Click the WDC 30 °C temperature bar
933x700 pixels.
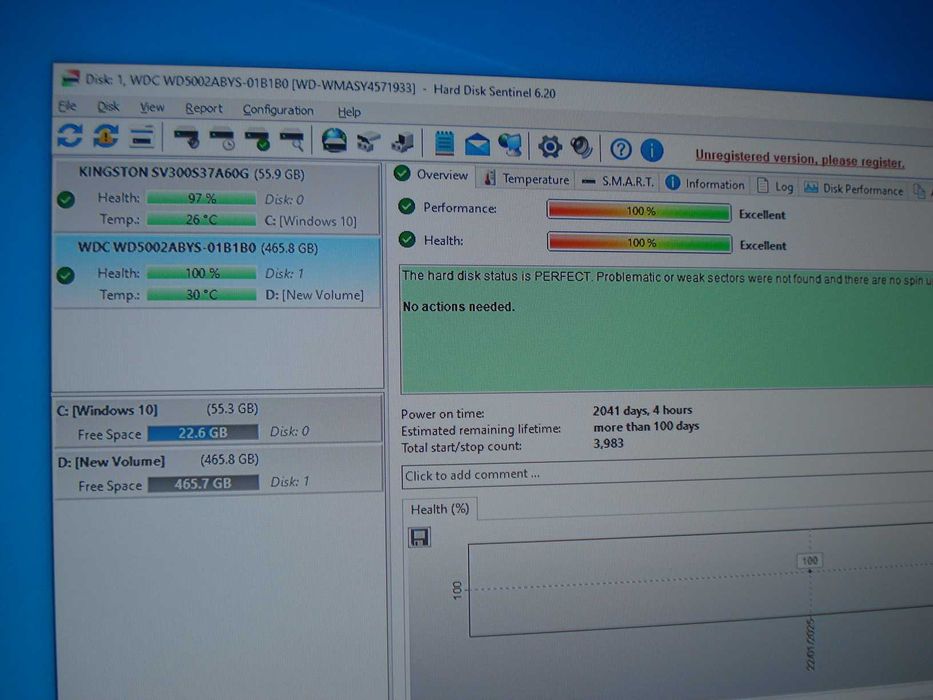pos(201,294)
